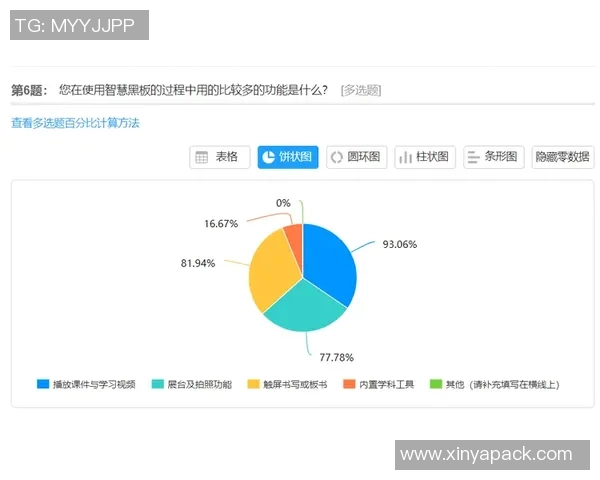This screenshot has width=600, height=480.
Task: Click the table grid icon in 表格
Action: point(201,157)
